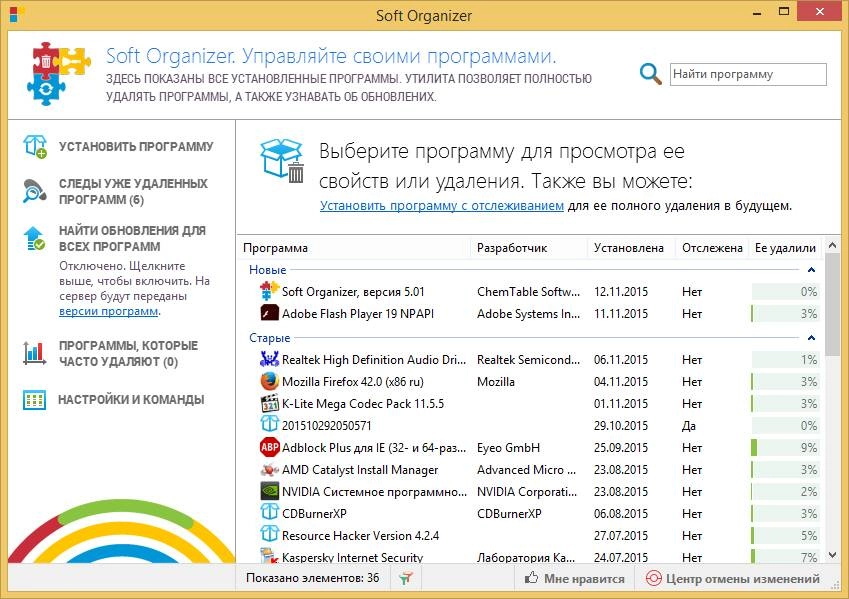The width and height of the screenshot is (849, 599).
Task: Open УСТАНОВИТЬ ПРОГРАММУ in sidebar
Action: (136, 147)
